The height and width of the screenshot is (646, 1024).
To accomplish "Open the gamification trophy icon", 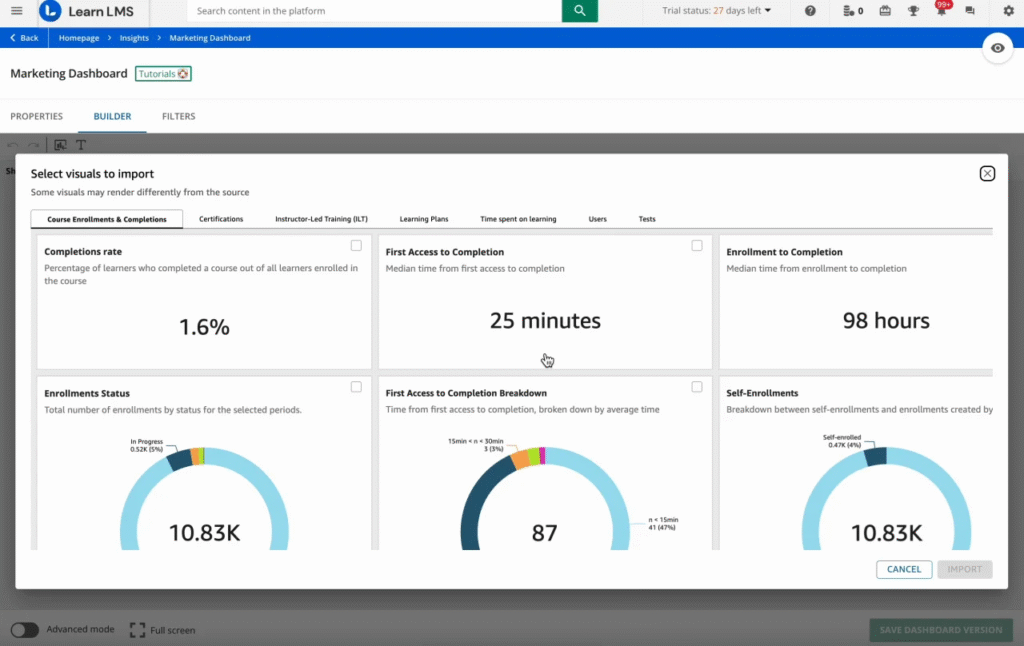I will 913,11.
